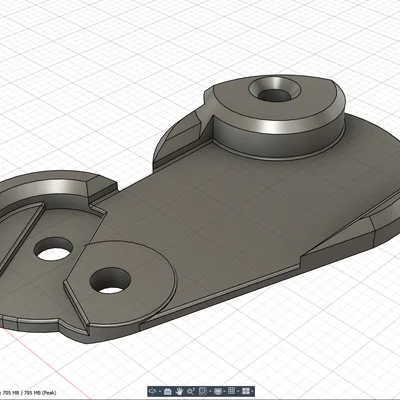The width and height of the screenshot is (400, 400).
Task: Click the Zoom Window / Fit icon
Action: (203, 391)
